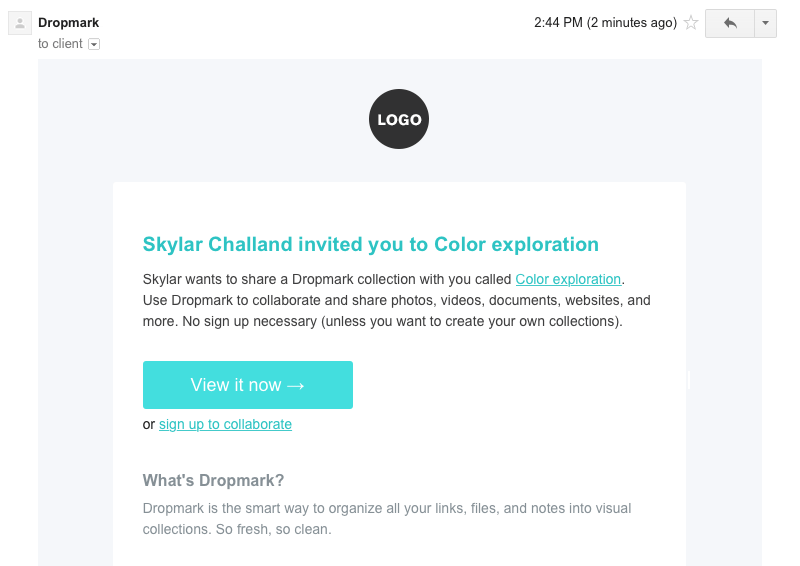Click the sender avatar icon

pos(20,23)
